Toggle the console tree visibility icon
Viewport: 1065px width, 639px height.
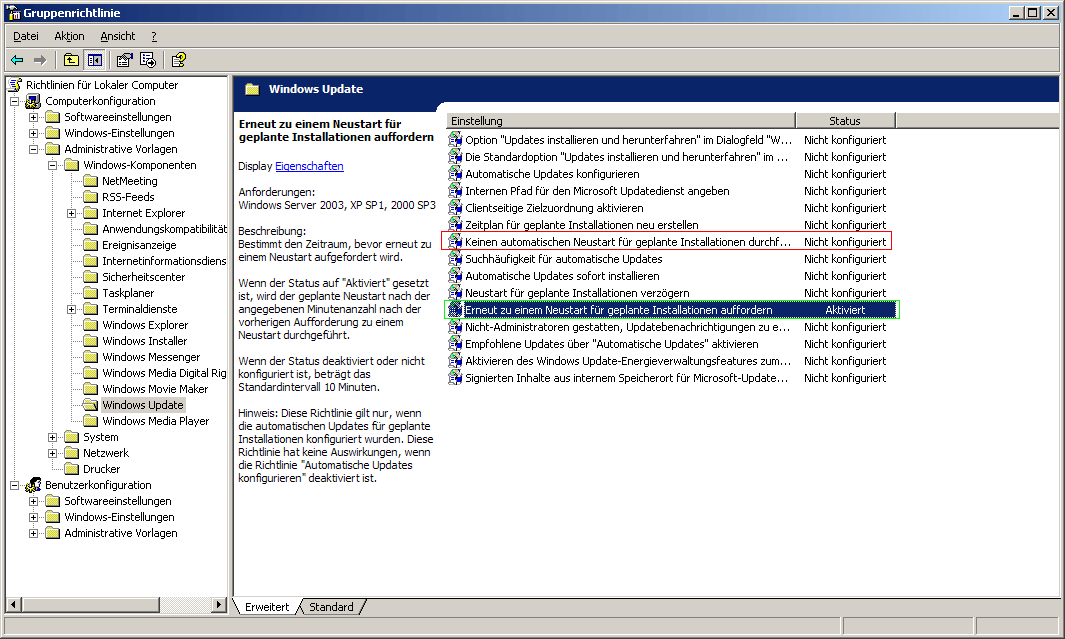(x=94, y=60)
